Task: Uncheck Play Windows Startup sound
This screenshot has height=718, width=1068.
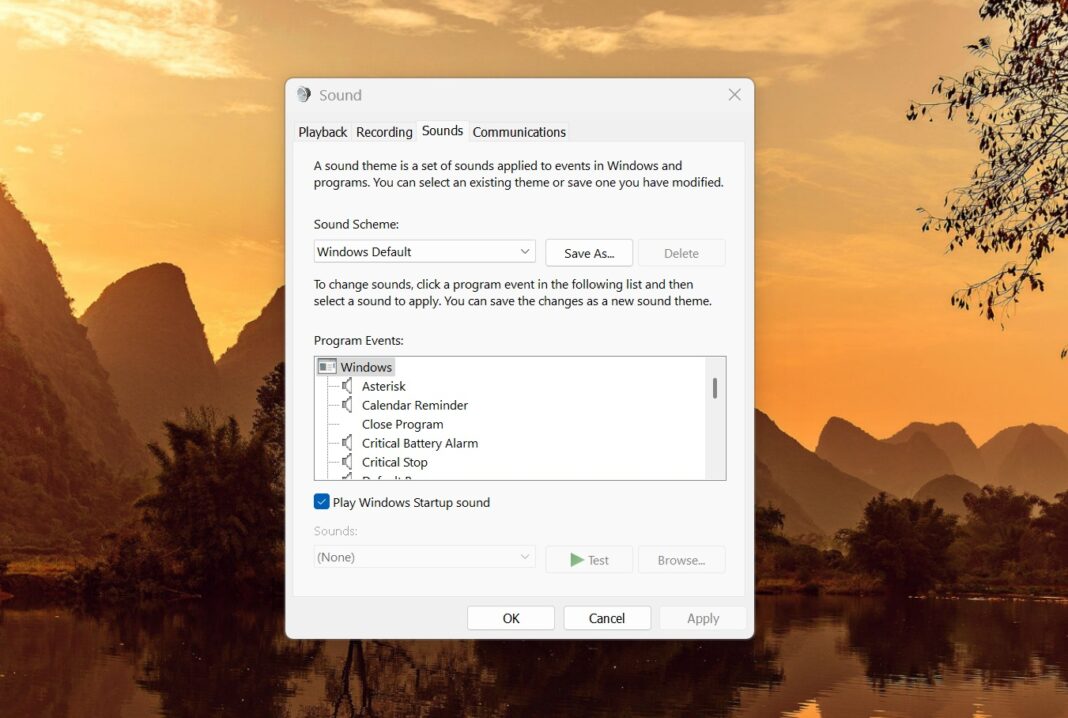Action: point(322,502)
